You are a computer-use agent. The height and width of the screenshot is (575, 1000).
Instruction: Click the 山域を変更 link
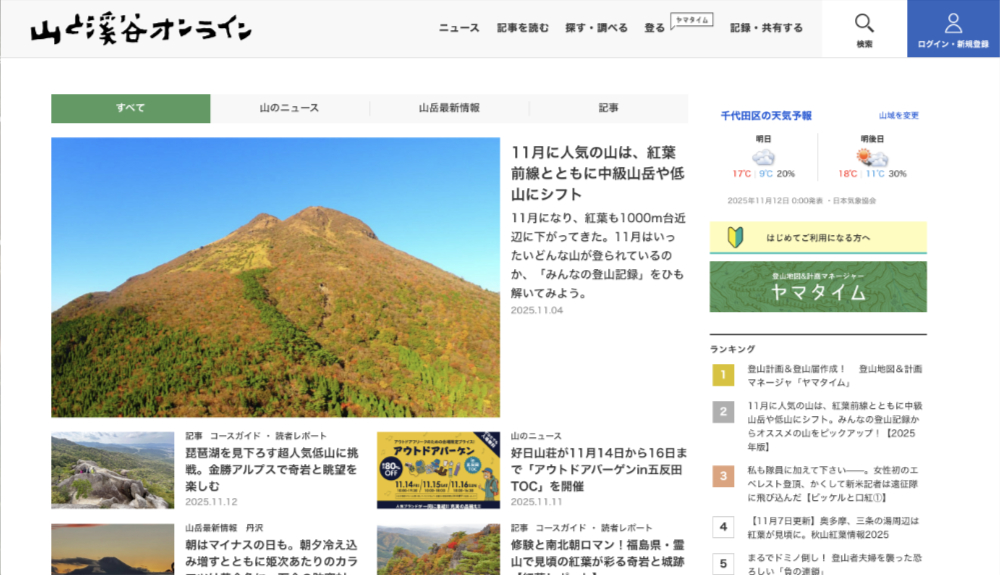(x=898, y=116)
